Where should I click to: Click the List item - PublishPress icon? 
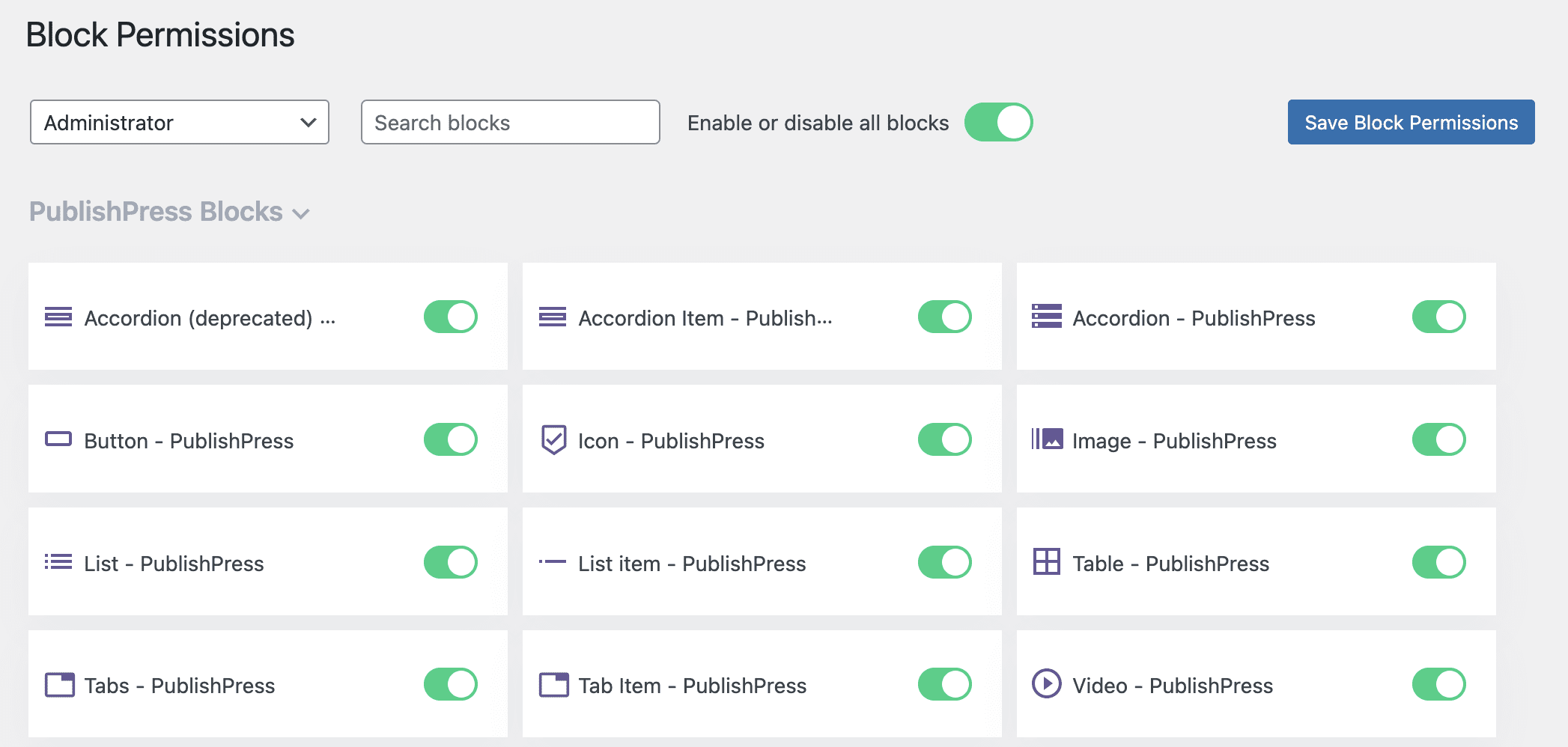[x=553, y=562]
